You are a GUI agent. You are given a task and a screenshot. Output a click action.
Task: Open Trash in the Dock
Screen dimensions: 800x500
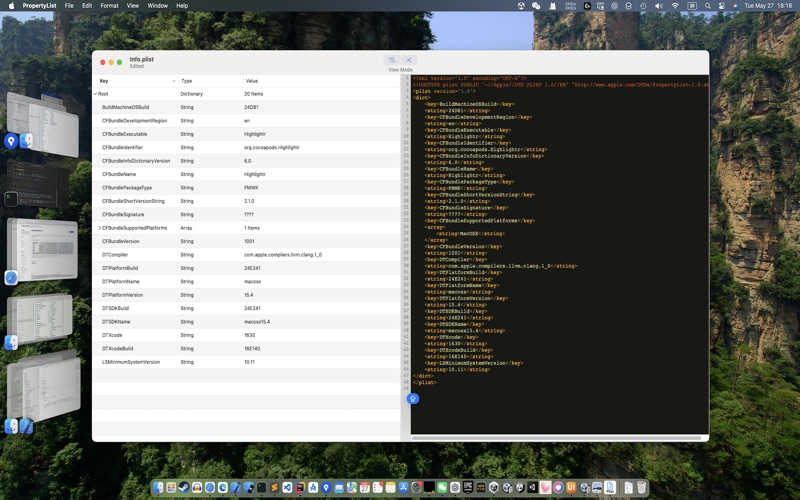[x=642, y=488]
